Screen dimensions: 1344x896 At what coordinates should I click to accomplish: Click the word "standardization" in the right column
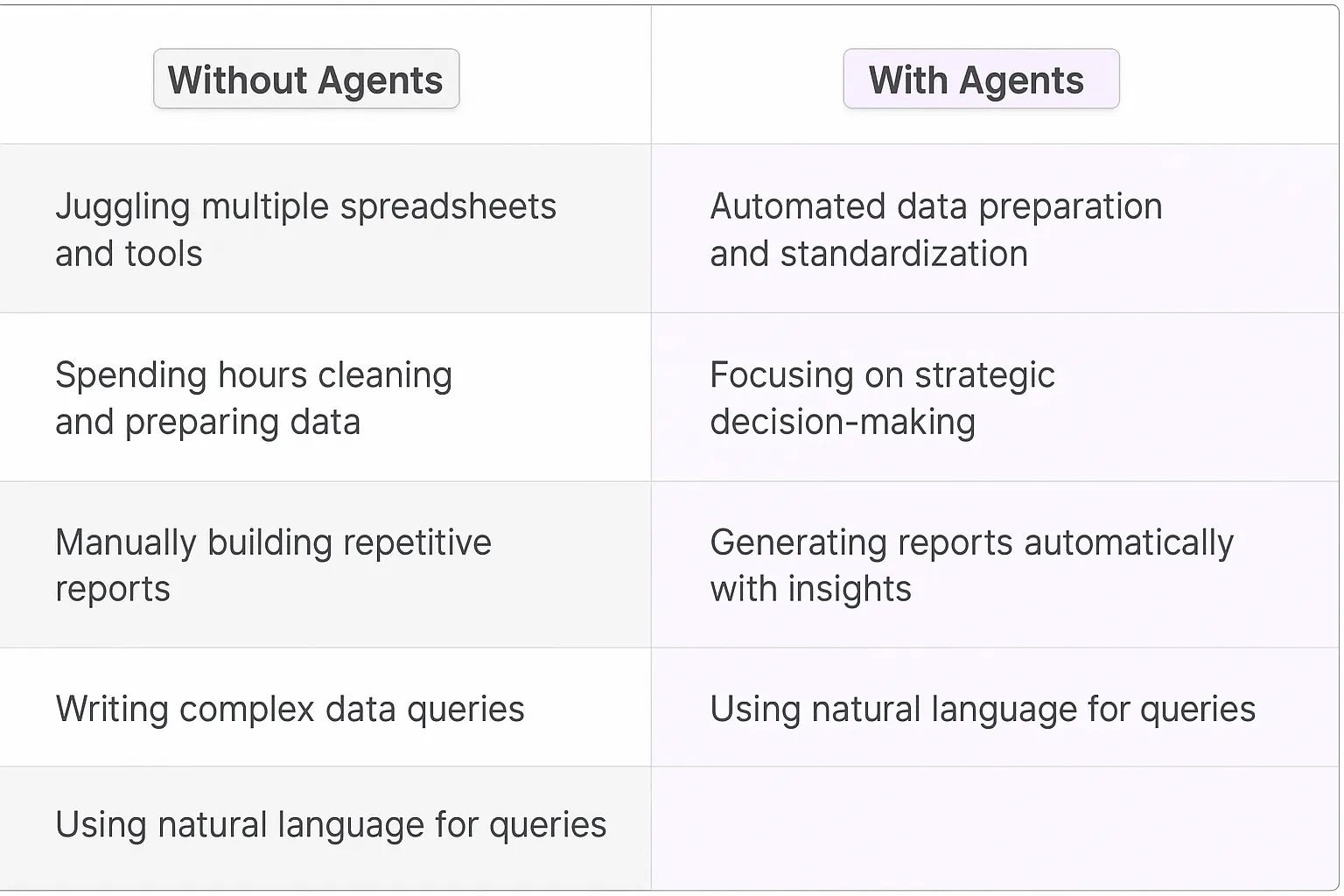(x=904, y=255)
